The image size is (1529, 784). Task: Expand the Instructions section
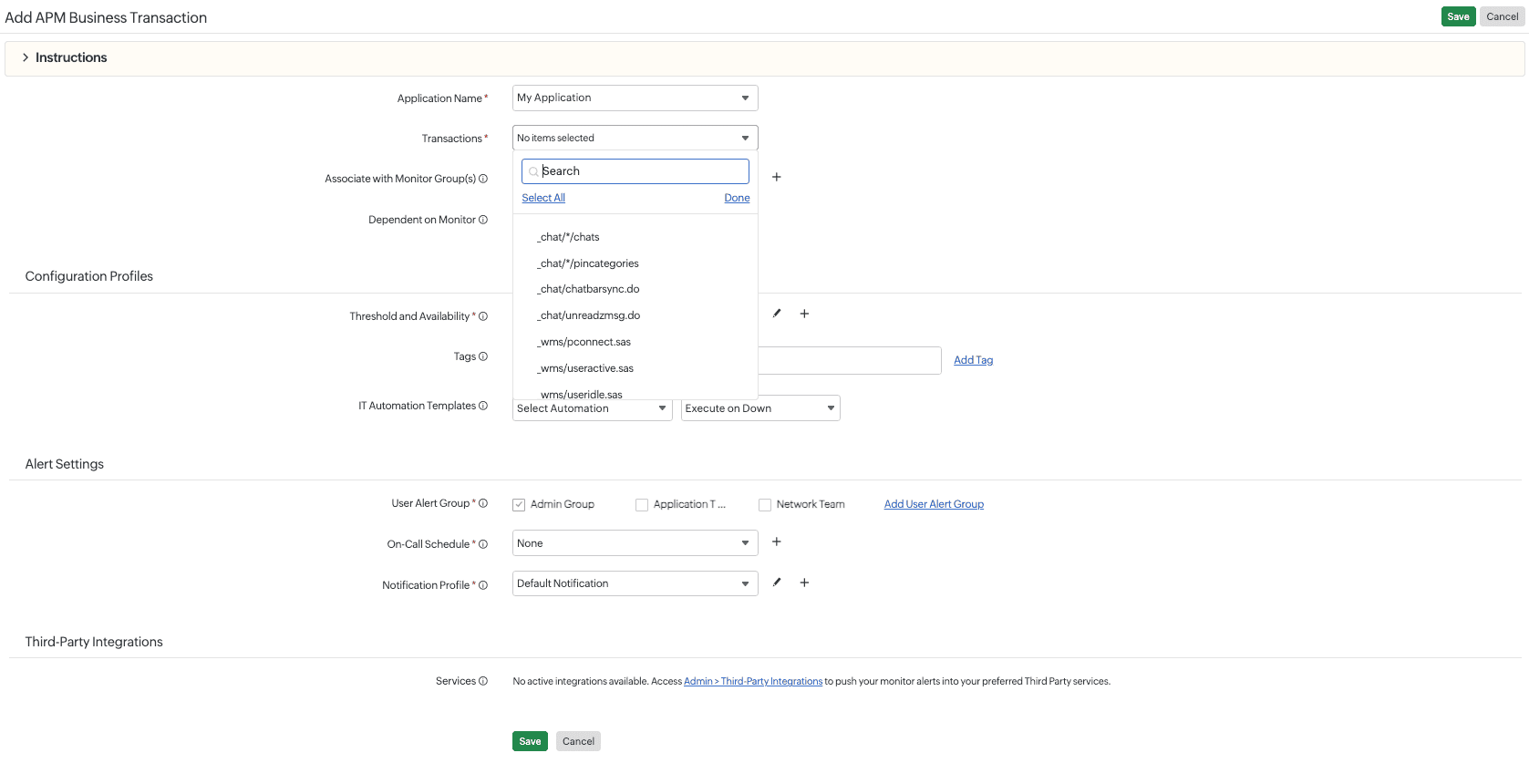pyautogui.click(x=64, y=57)
